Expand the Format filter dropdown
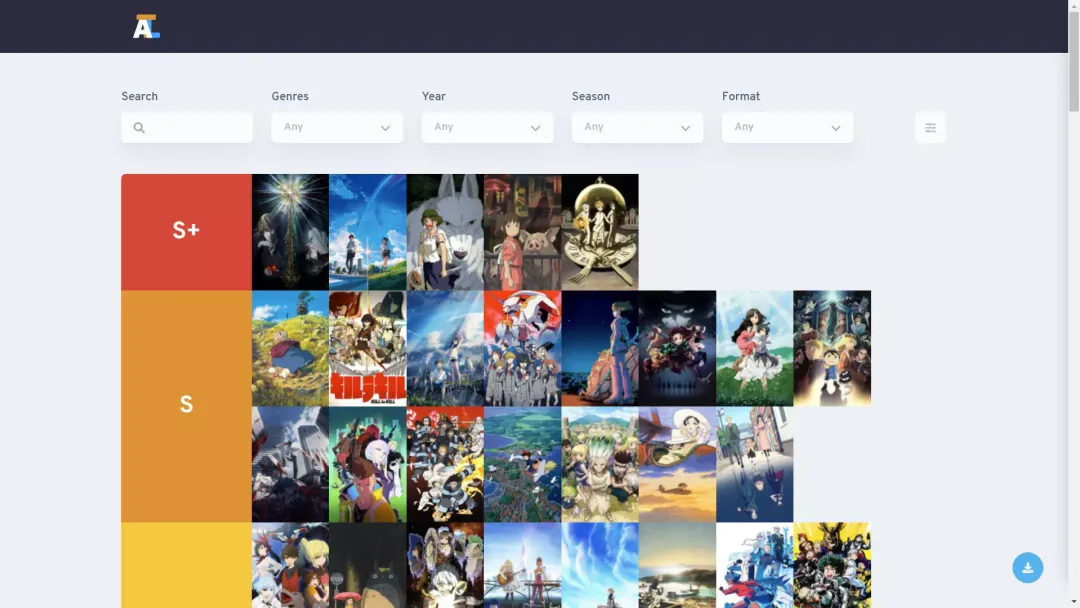Image resolution: width=1080 pixels, height=608 pixels. (x=787, y=127)
